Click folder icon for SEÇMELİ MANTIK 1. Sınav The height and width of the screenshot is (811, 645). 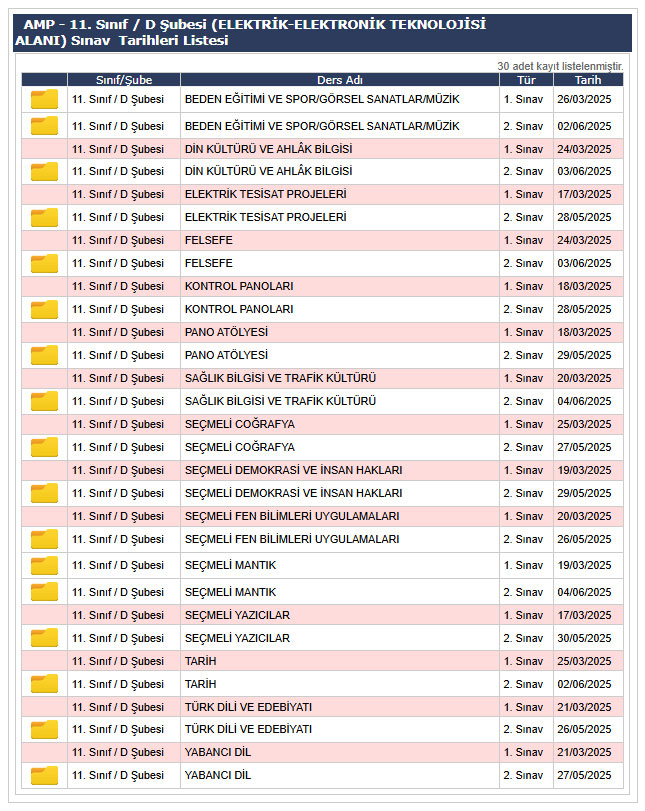pos(44,565)
